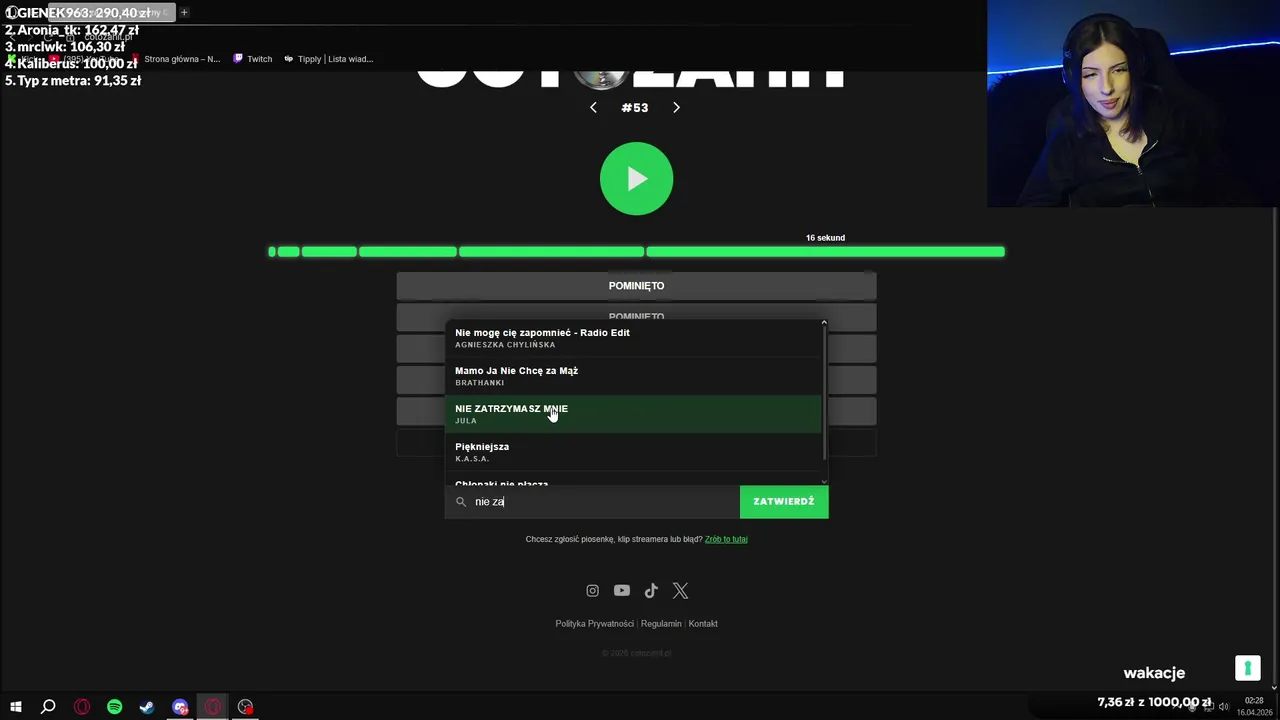Click the suggestion list scrollbar

[x=824, y=392]
